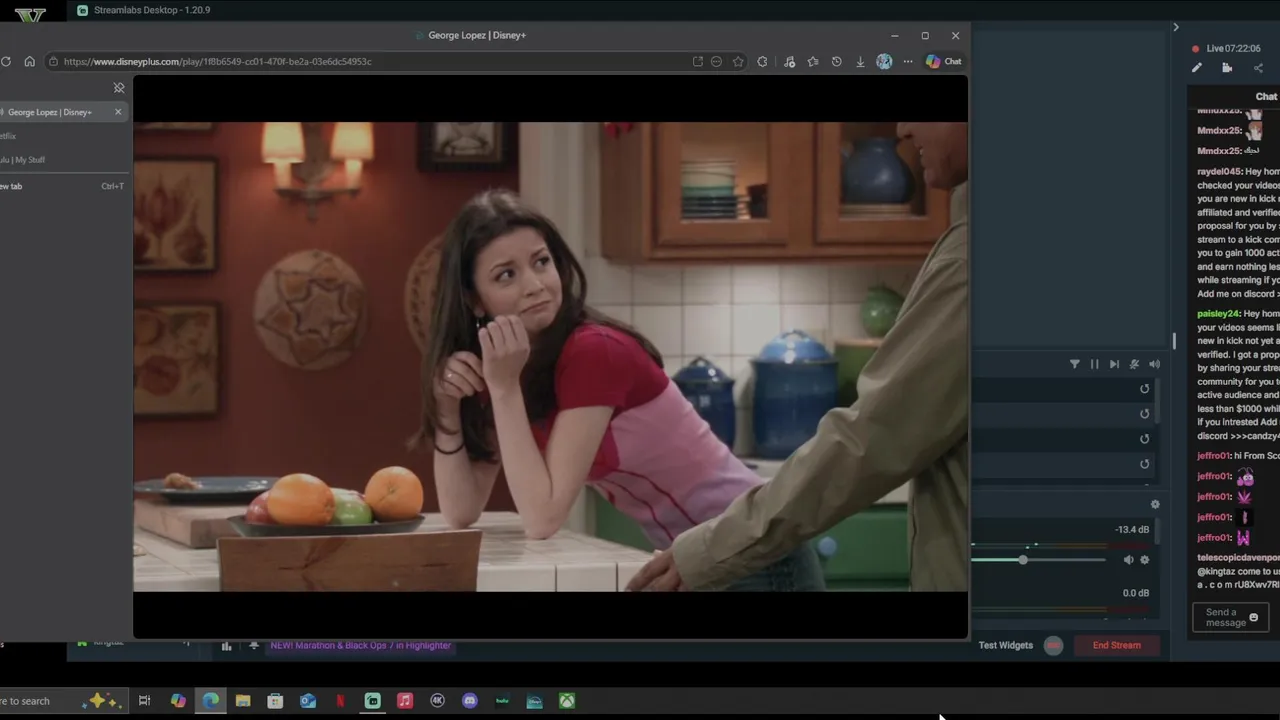Add this page to favorites star
Viewport: 1280px width, 720px height.
point(738,61)
